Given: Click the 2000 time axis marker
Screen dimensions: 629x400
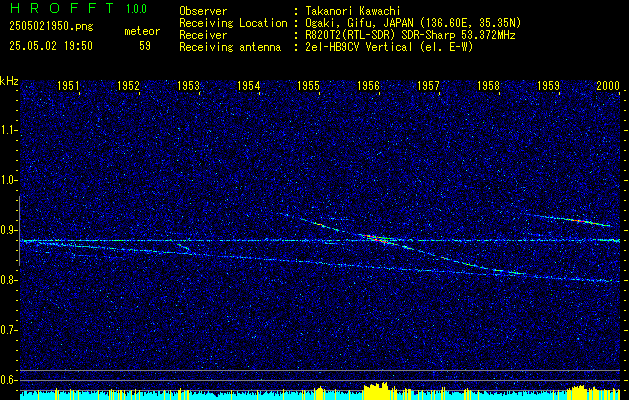Looking at the screenshot, I should (608, 85).
